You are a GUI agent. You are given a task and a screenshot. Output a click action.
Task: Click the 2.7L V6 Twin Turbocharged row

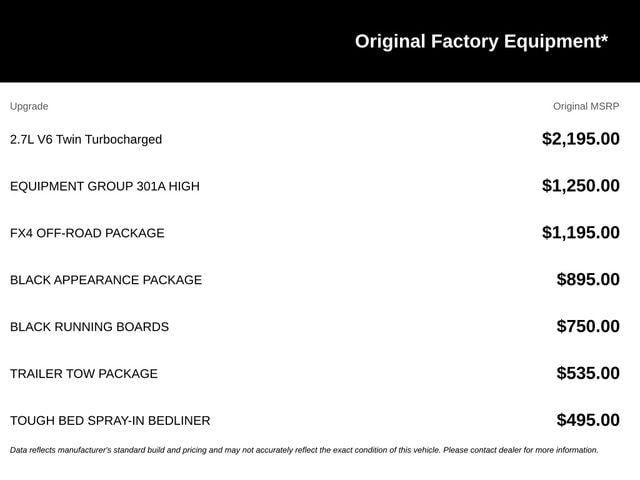[315, 139]
